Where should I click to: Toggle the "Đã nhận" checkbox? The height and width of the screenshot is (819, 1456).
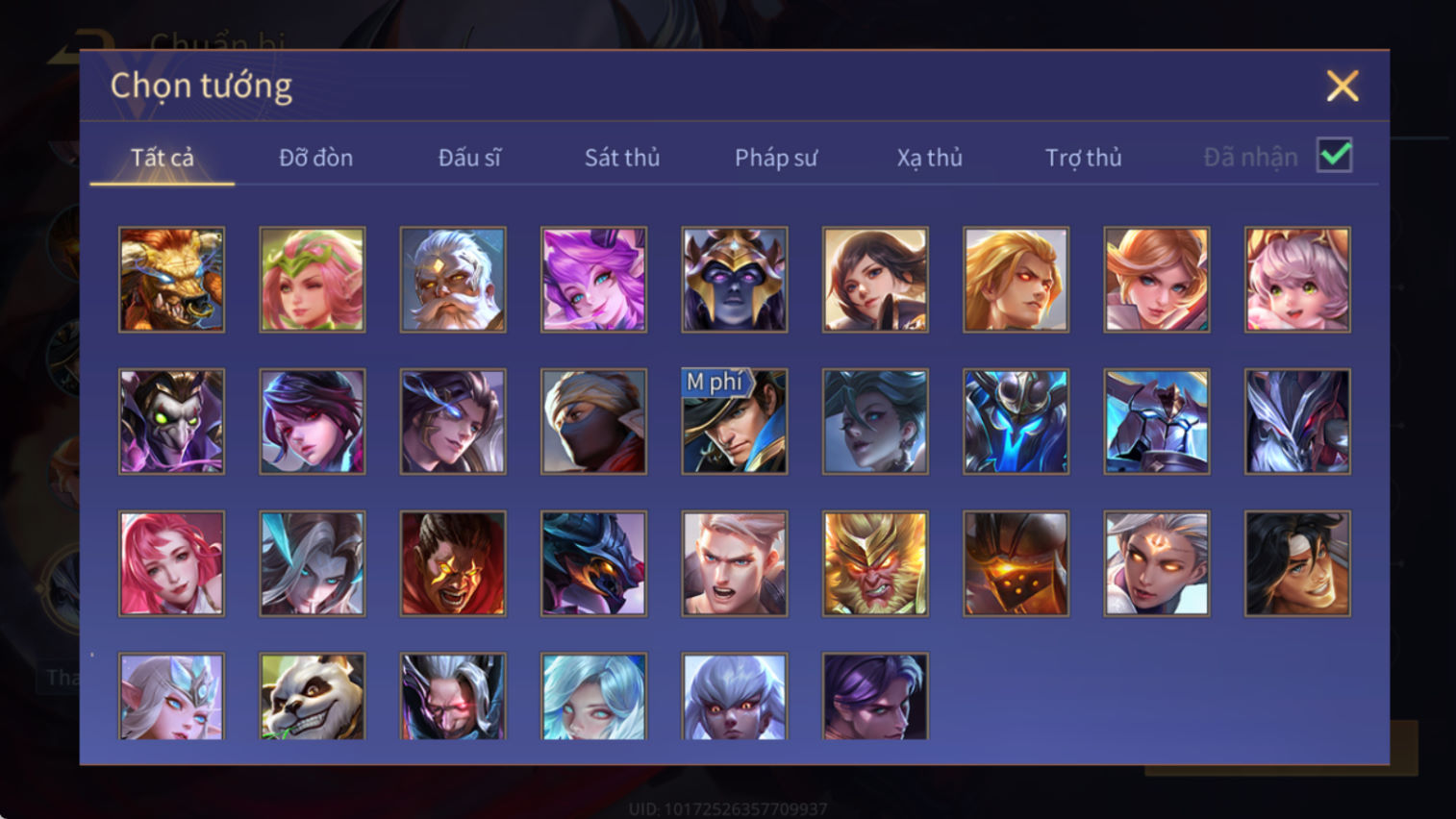pyautogui.click(x=1335, y=156)
